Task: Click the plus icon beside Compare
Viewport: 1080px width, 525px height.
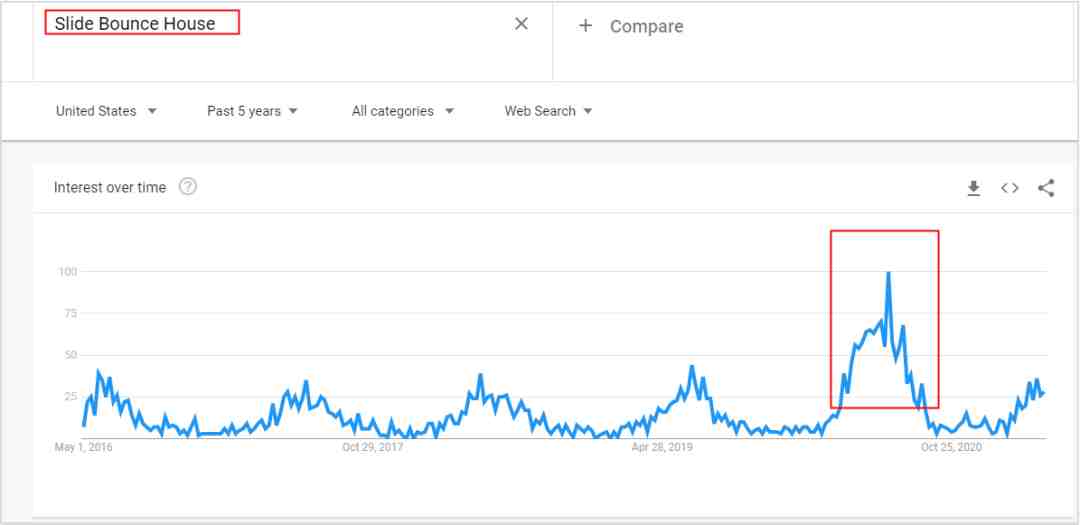Action: pos(585,25)
